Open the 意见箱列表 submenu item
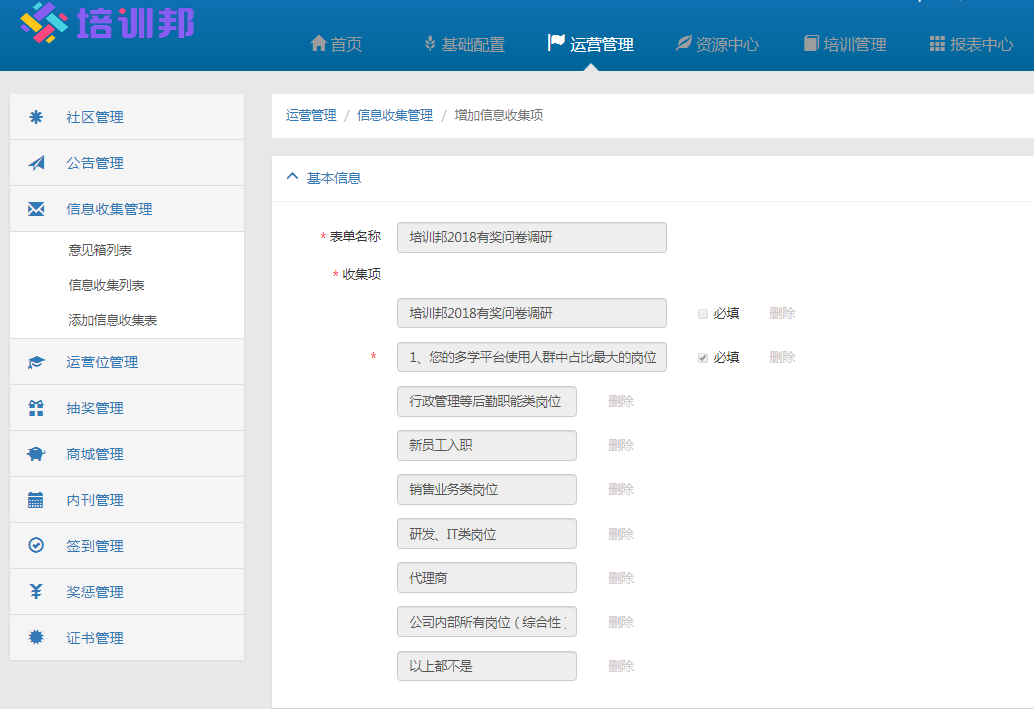The height and width of the screenshot is (709, 1034). click(100, 250)
